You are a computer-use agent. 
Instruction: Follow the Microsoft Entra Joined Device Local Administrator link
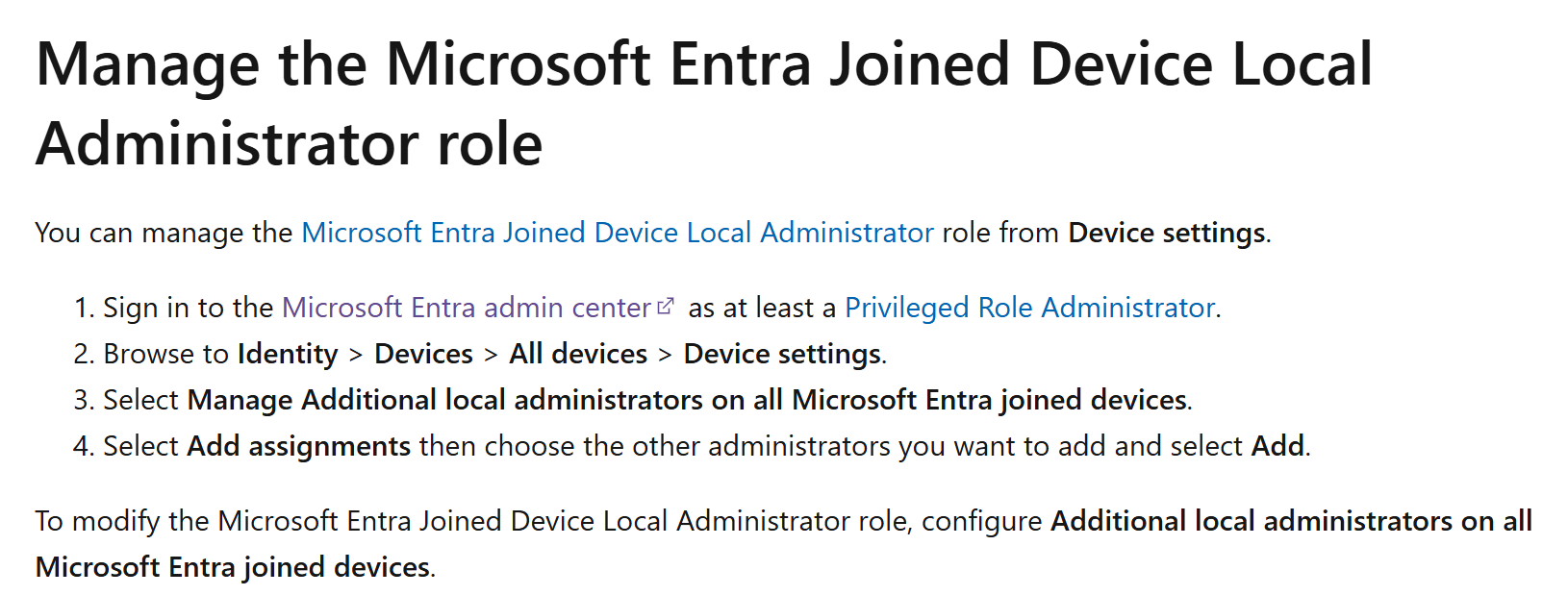(618, 233)
